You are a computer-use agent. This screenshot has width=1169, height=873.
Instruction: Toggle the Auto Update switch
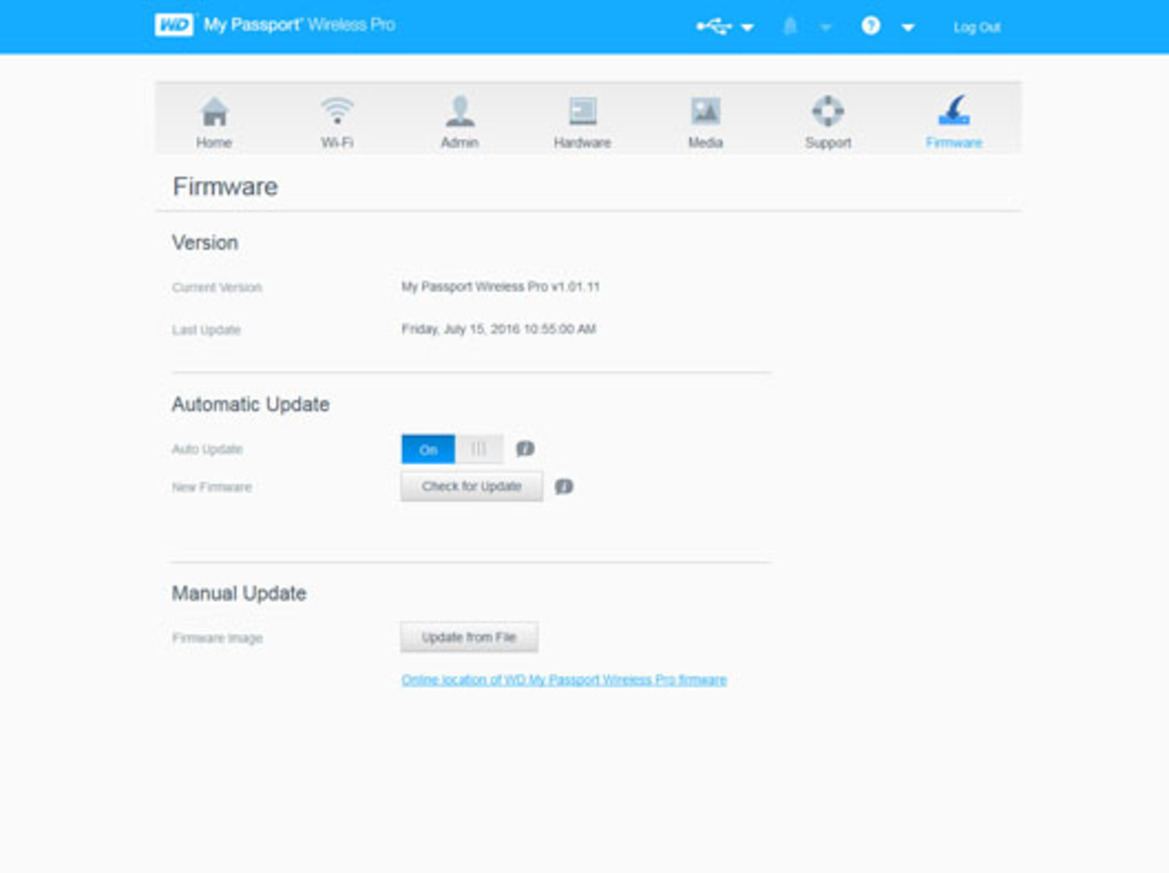(453, 449)
